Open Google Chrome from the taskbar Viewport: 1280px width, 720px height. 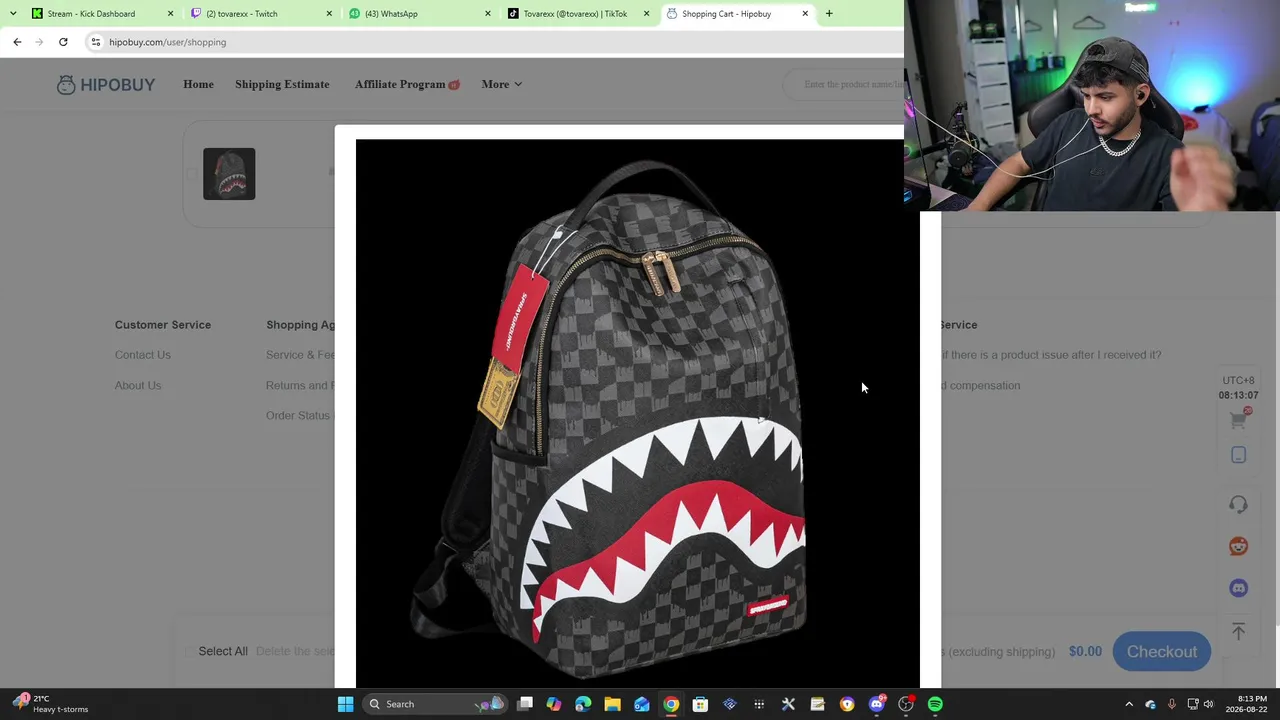tap(671, 704)
